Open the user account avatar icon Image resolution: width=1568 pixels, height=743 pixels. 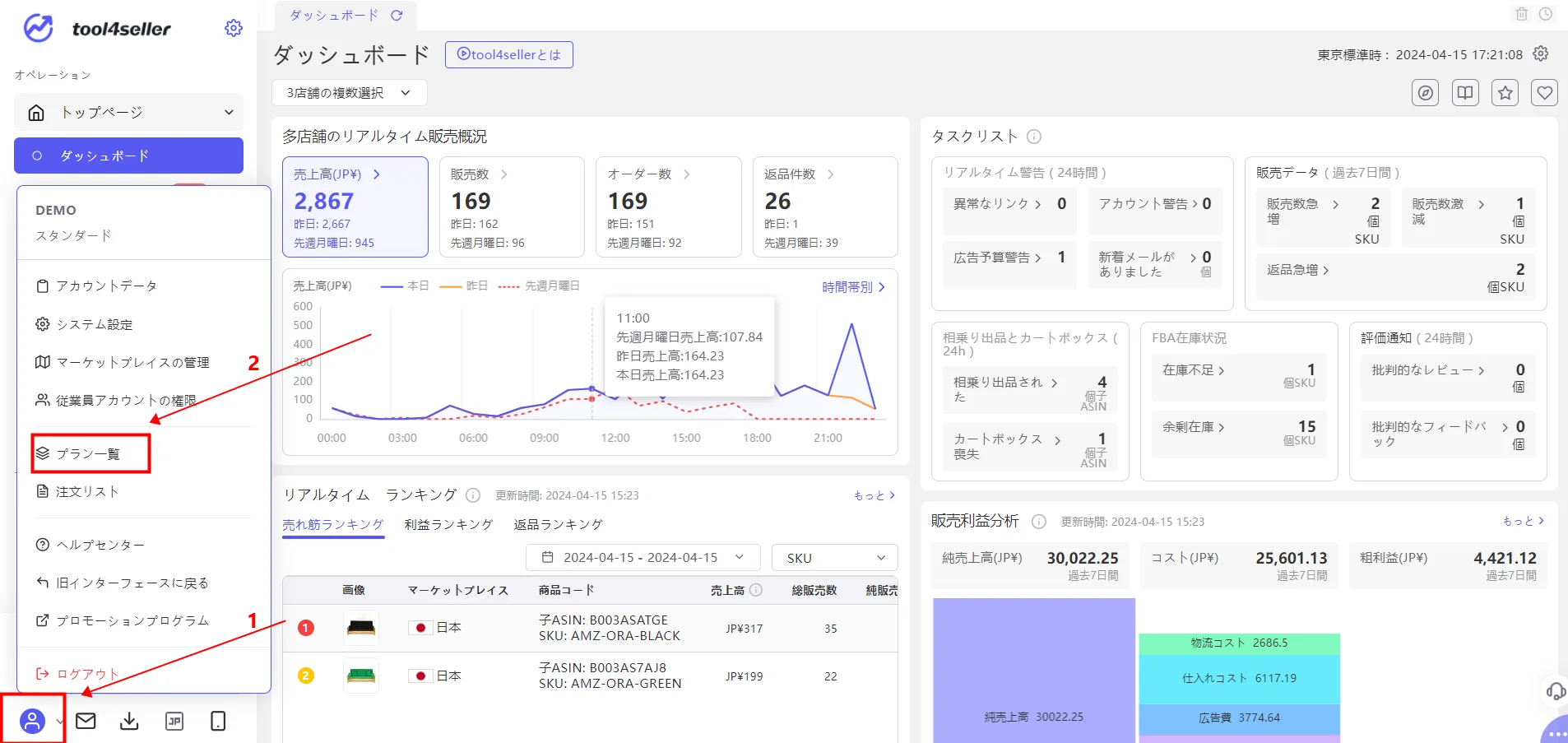[x=32, y=721]
